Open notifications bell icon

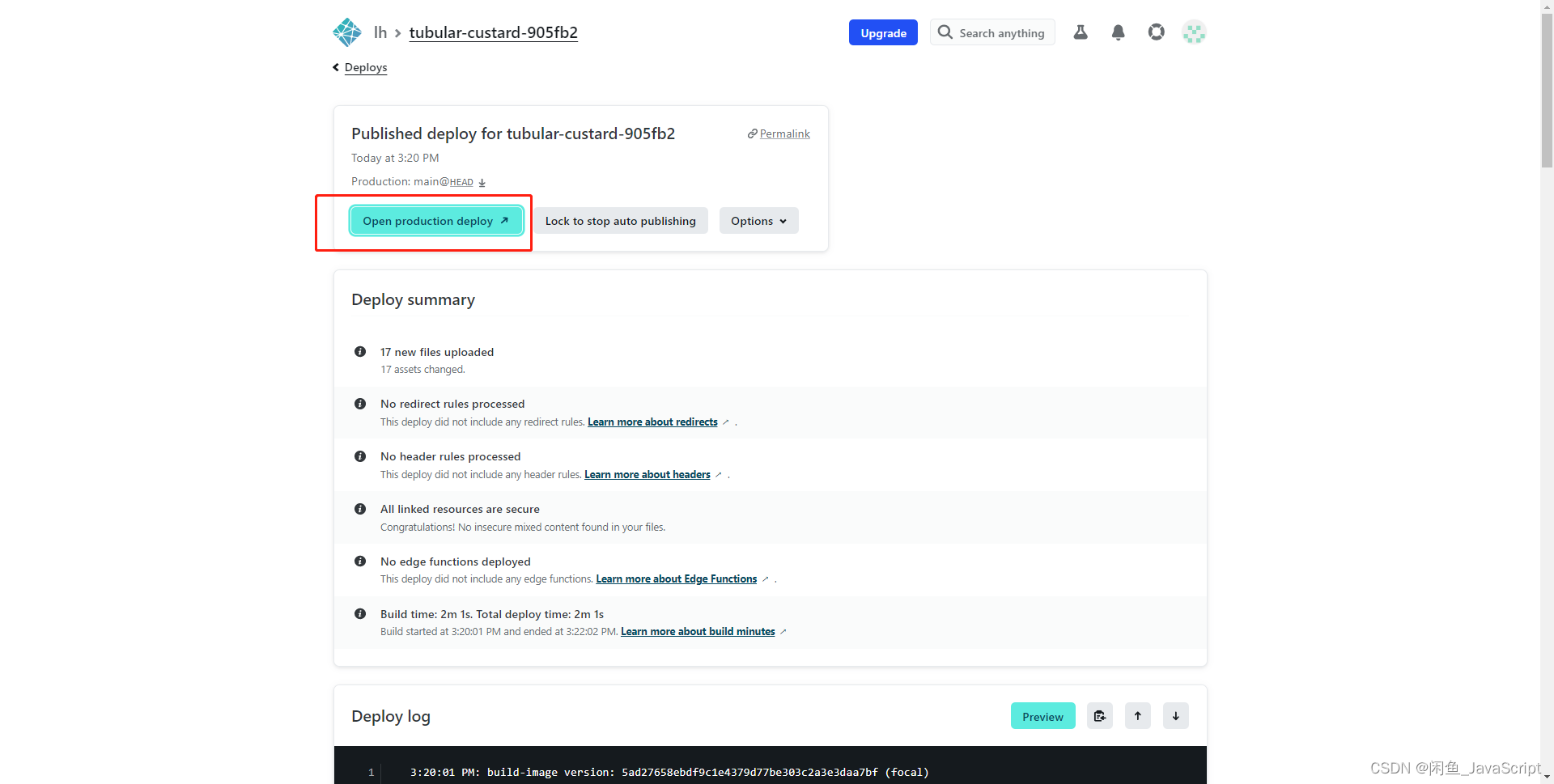coord(1119,32)
